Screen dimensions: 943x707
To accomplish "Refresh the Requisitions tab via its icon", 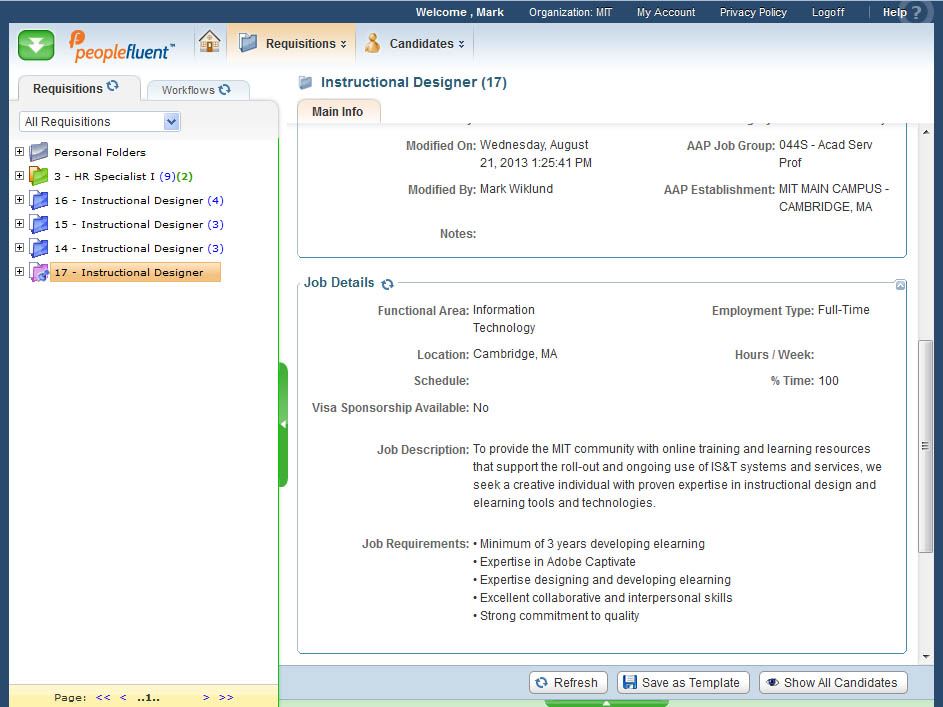I will (113, 87).
